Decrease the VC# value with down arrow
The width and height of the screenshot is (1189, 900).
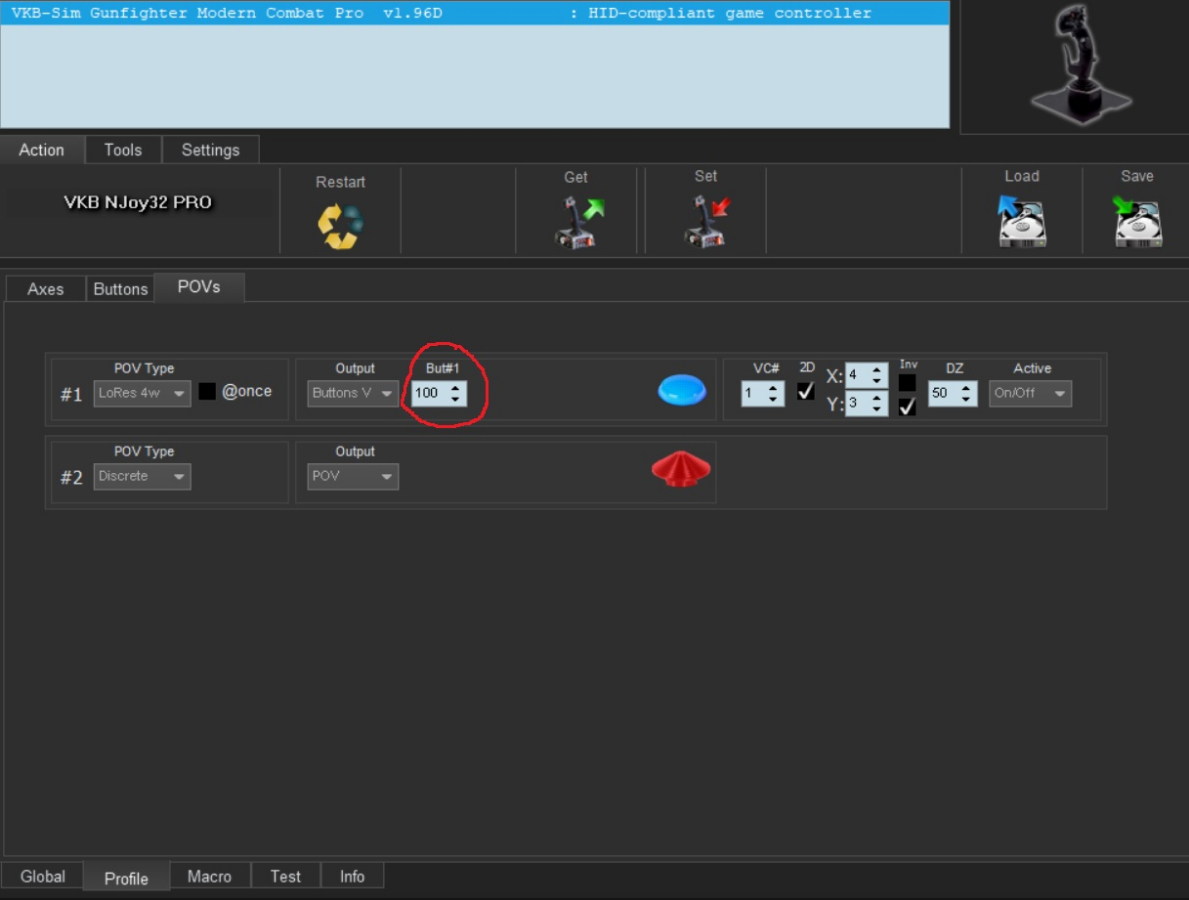tap(773, 400)
